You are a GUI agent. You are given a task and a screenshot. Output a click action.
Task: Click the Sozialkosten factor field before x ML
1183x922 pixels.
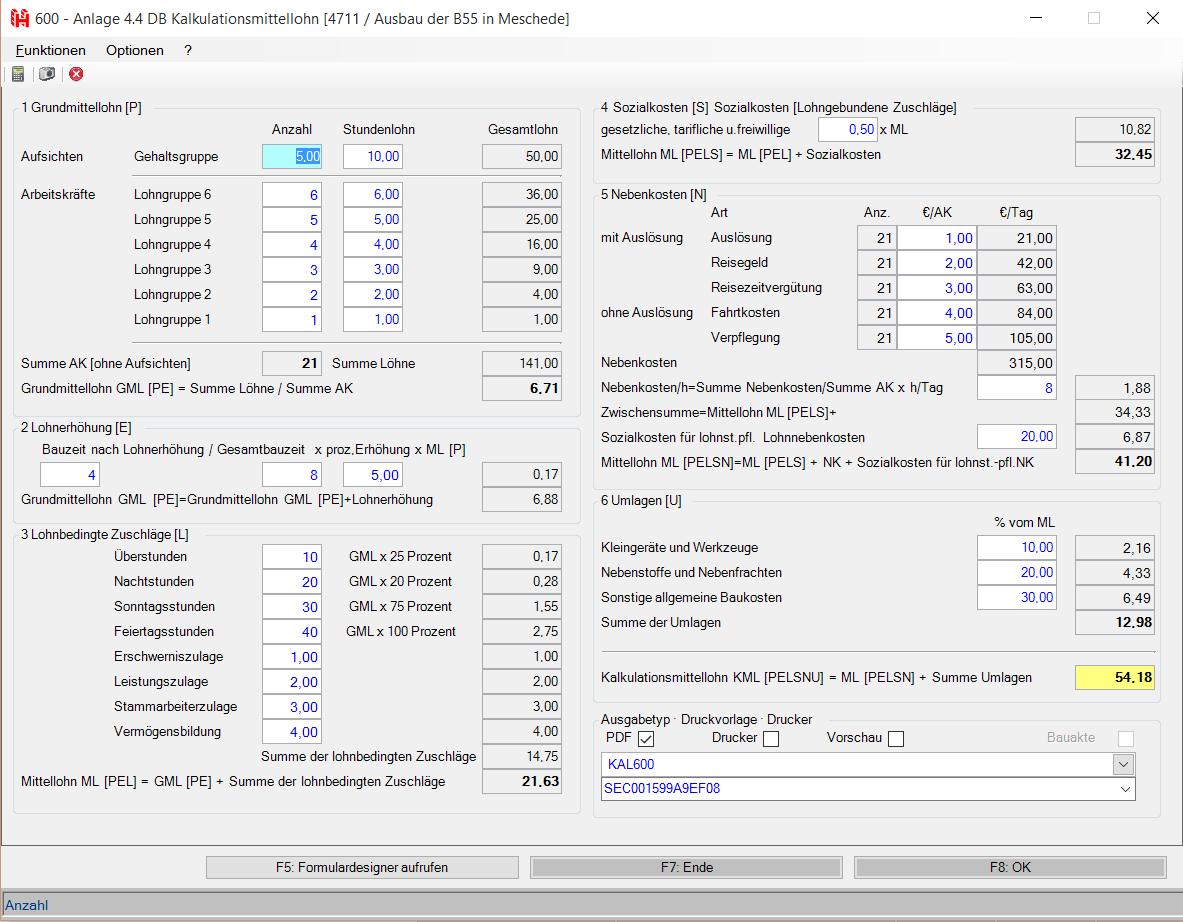click(x=847, y=129)
